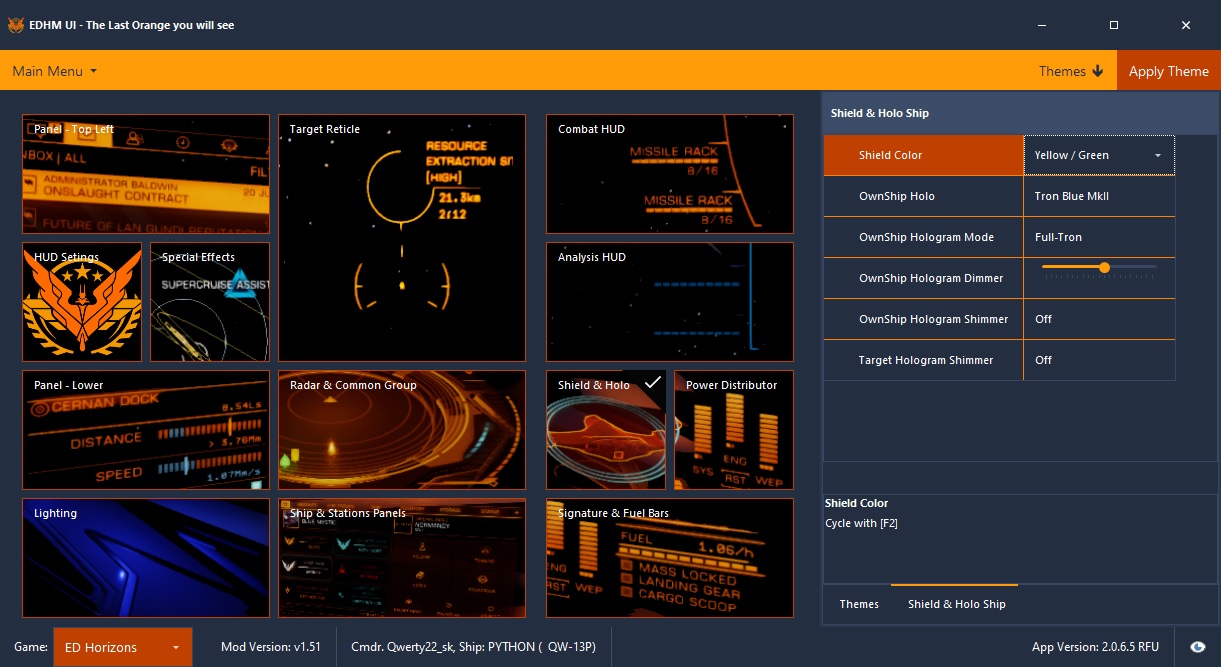The height and width of the screenshot is (667, 1221).
Task: Toggle the Off value for Target Hologram Shimmer
Action: click(x=1099, y=360)
